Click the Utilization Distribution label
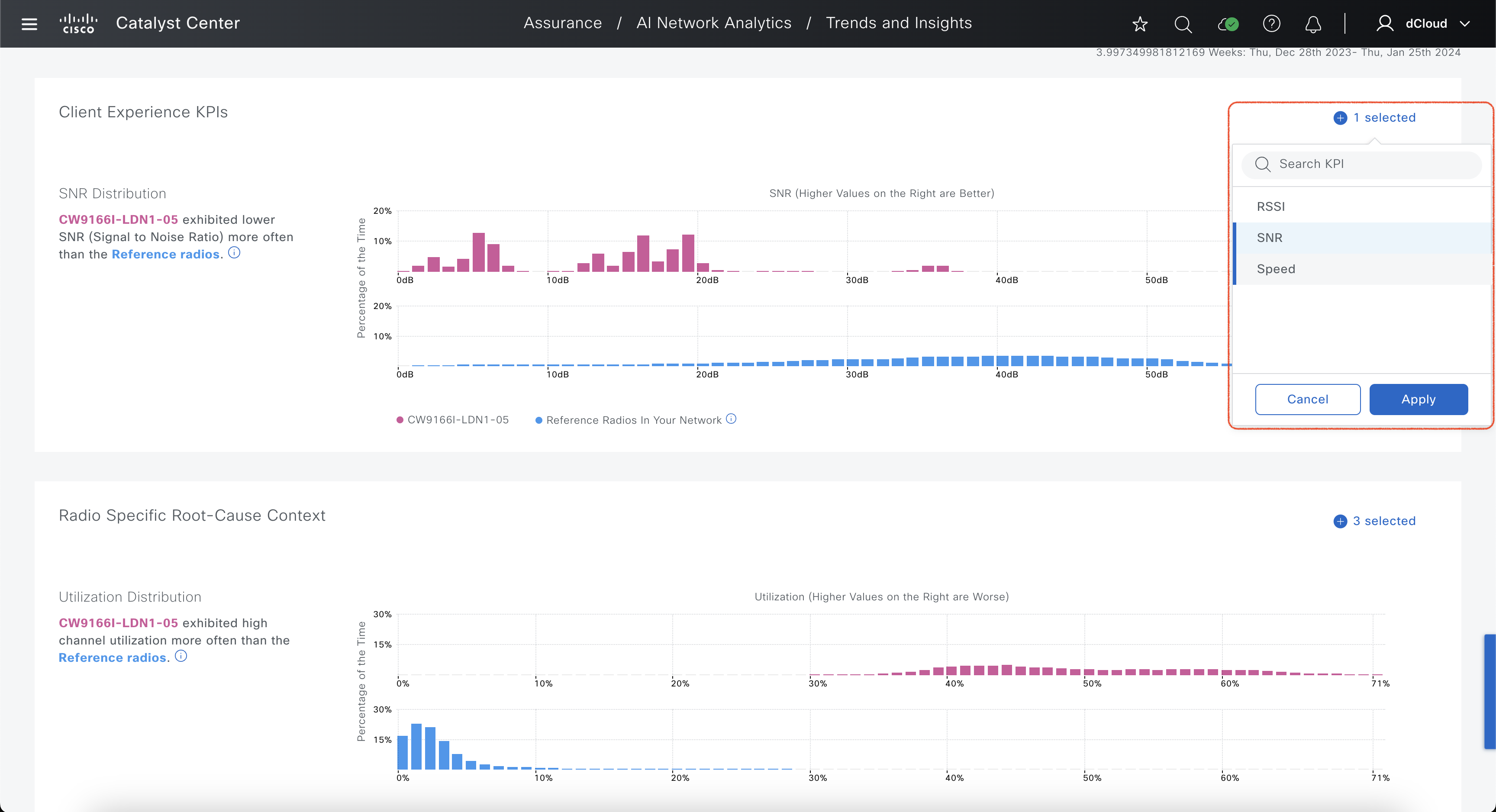Image resolution: width=1496 pixels, height=812 pixels. [130, 596]
